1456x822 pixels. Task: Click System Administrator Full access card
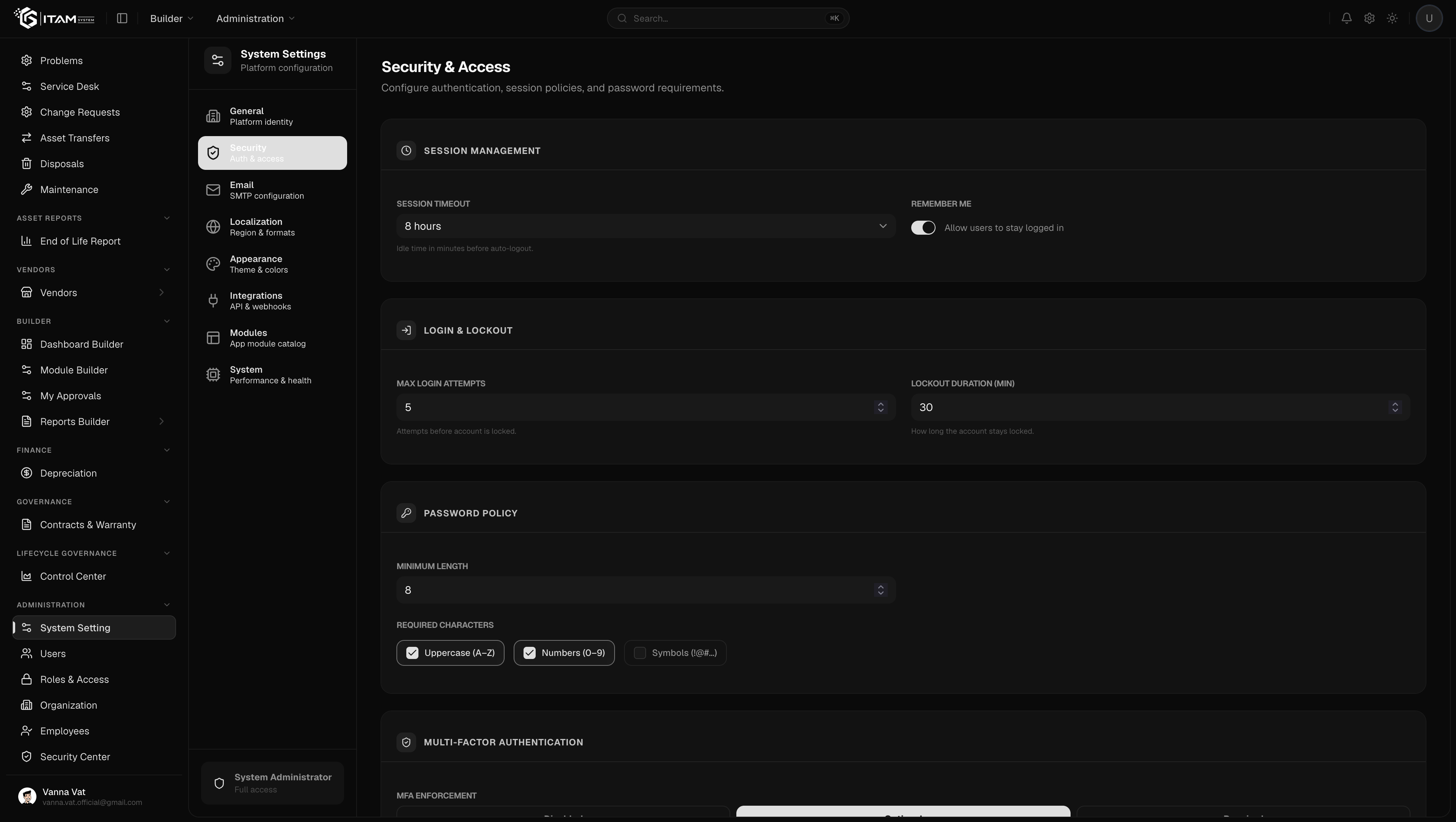[x=272, y=783]
